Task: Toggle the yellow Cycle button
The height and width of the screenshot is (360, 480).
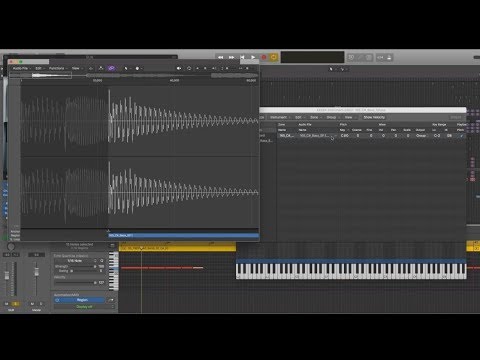Action: [x=274, y=57]
